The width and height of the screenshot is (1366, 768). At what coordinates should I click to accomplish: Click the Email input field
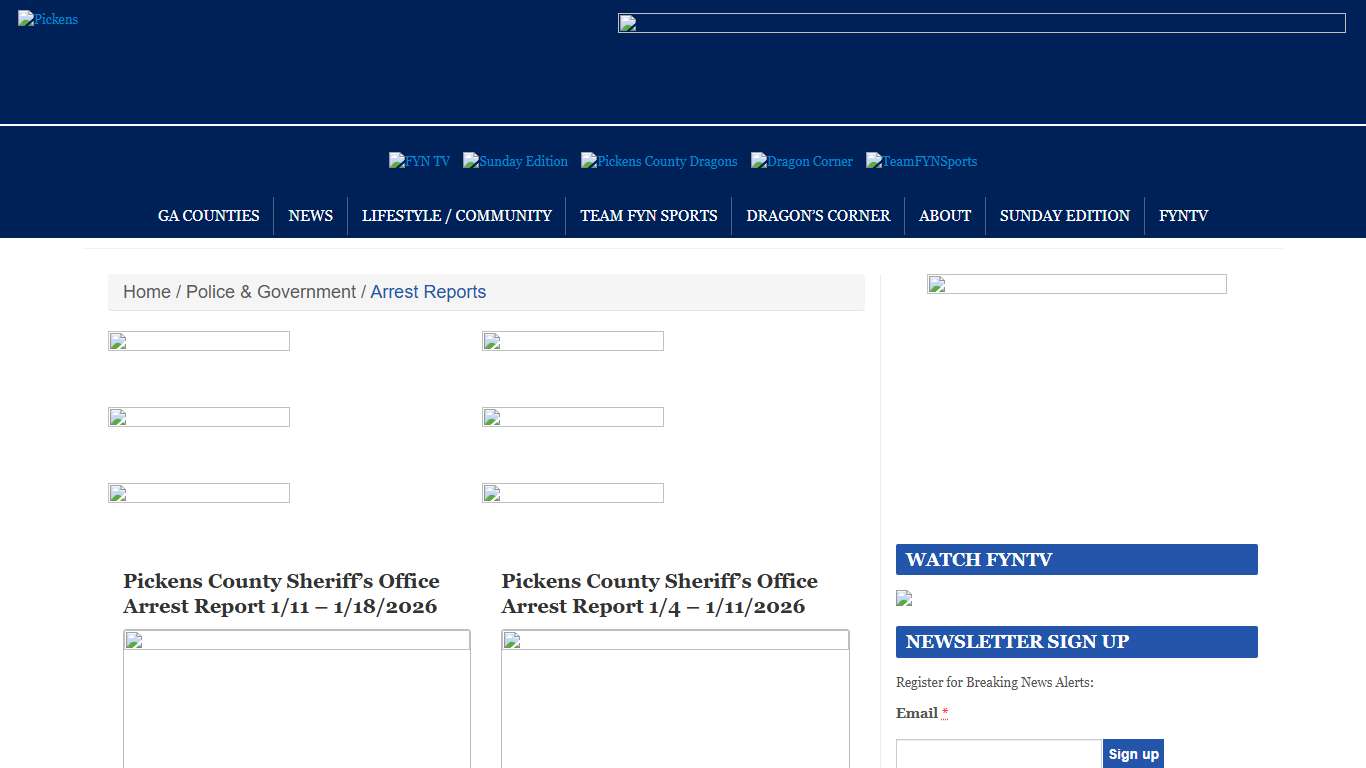[x=996, y=753]
